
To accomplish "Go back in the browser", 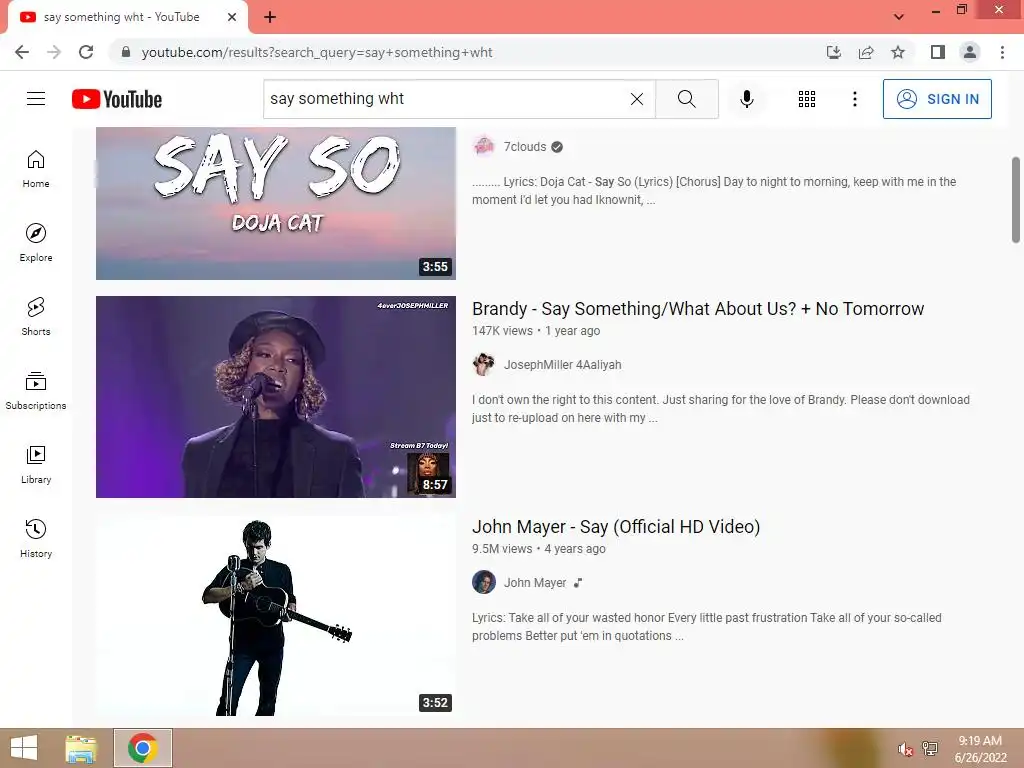I will 22,52.
